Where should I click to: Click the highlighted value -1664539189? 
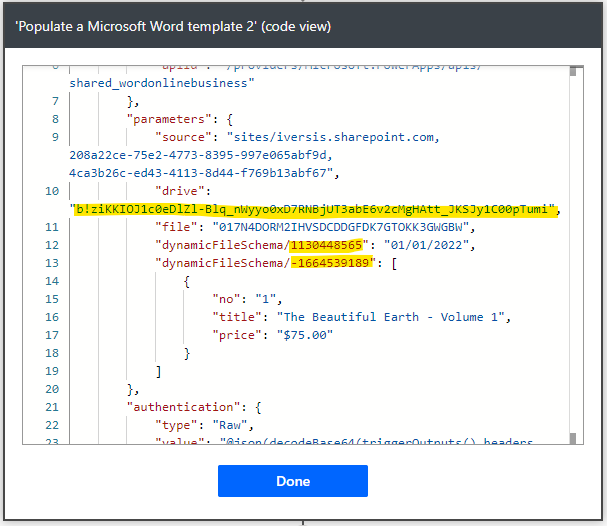[x=333, y=263]
